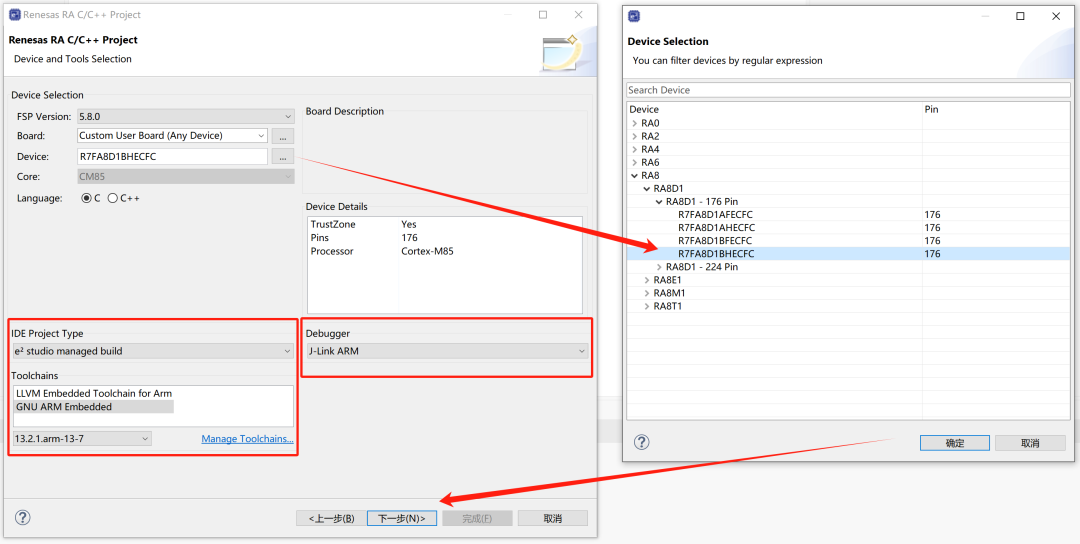Screen dimensions: 1080x544
Task: Click browse button next to Device field
Action: coord(283,156)
